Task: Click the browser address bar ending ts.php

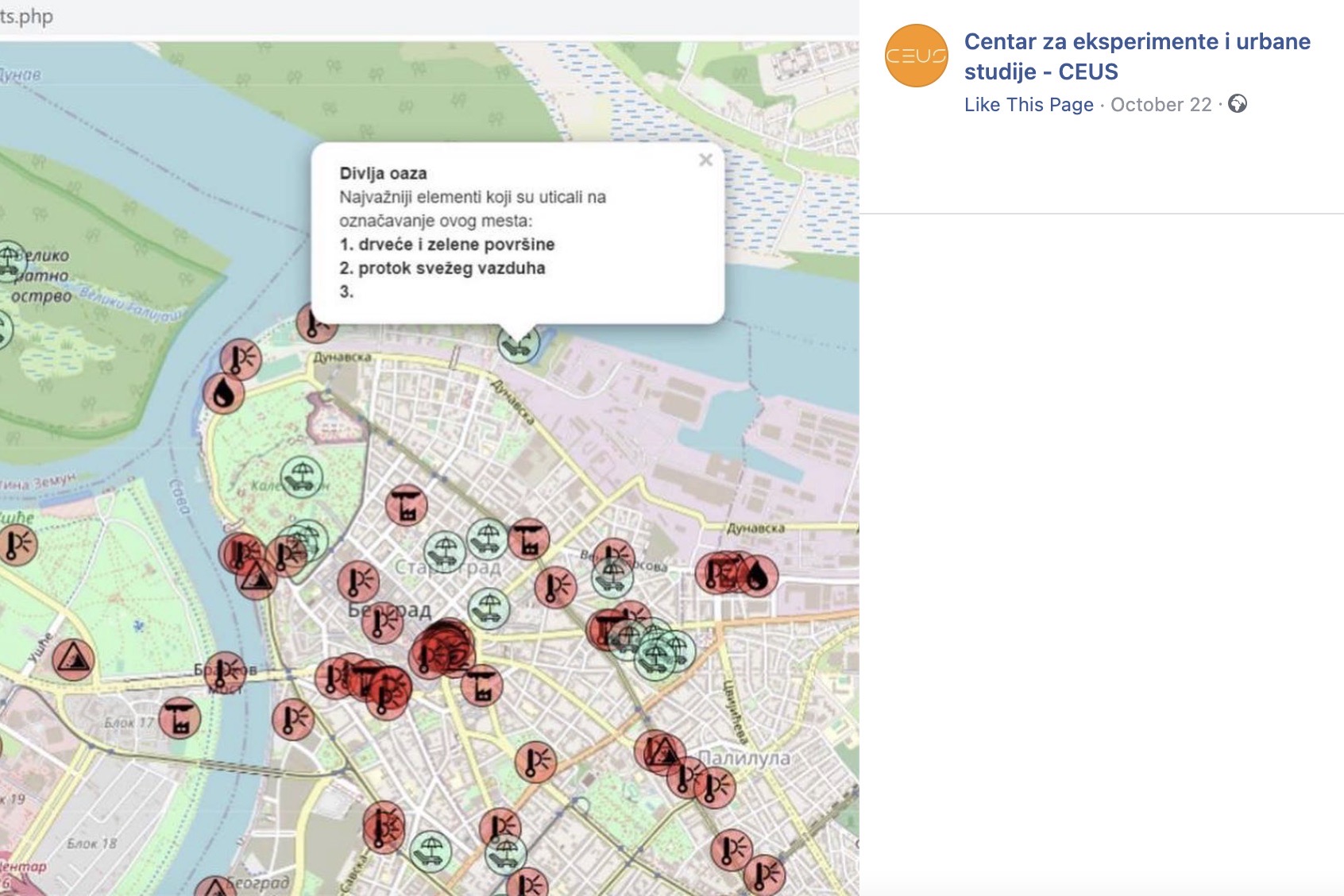Action: pos(429,17)
